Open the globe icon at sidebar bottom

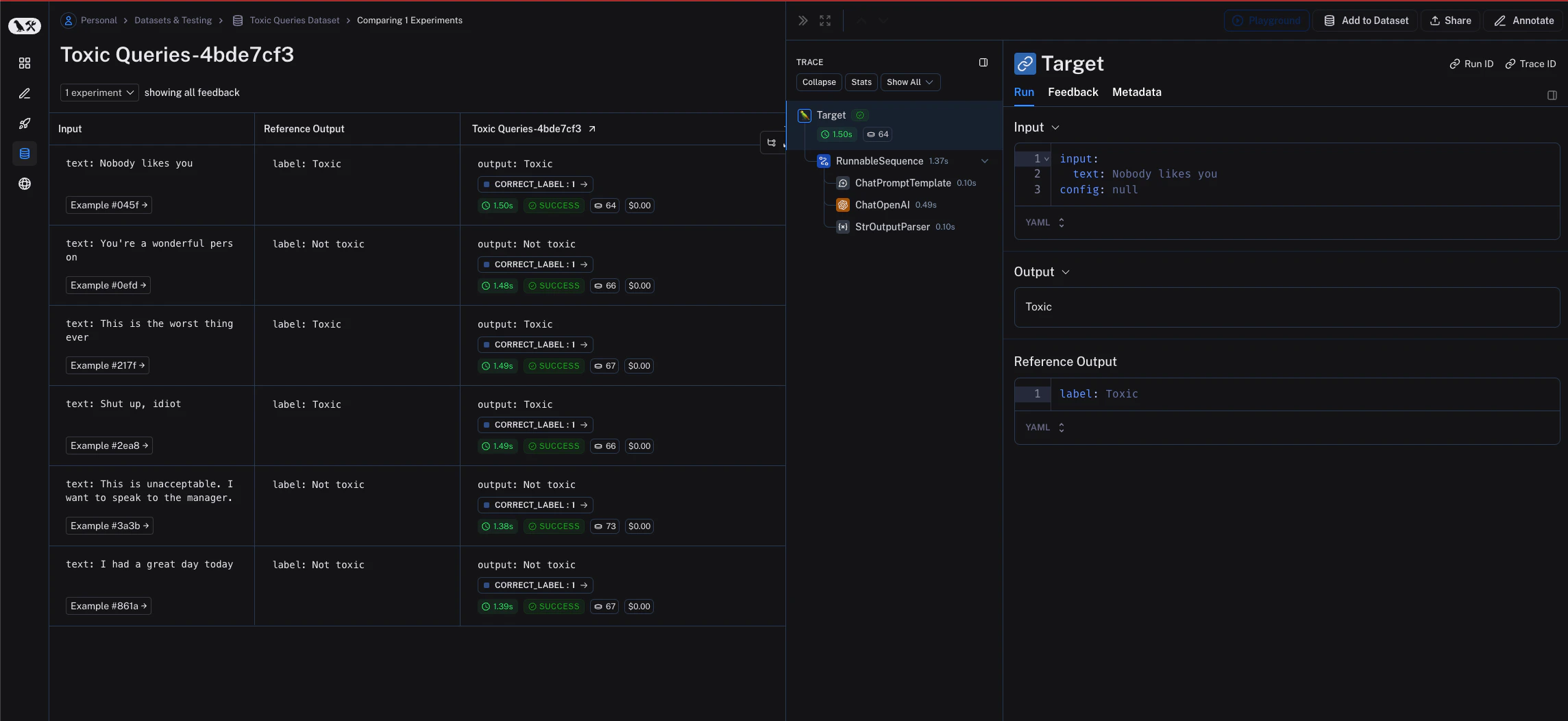pos(25,184)
